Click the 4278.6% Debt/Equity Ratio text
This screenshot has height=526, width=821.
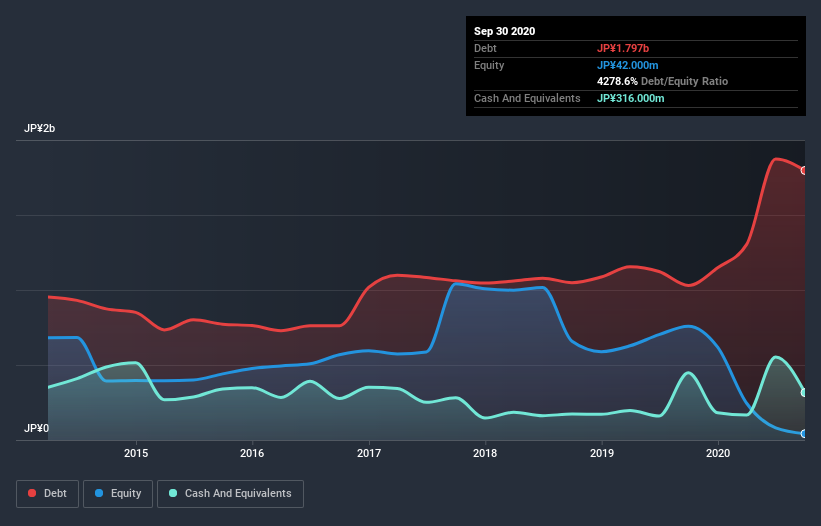click(x=662, y=82)
